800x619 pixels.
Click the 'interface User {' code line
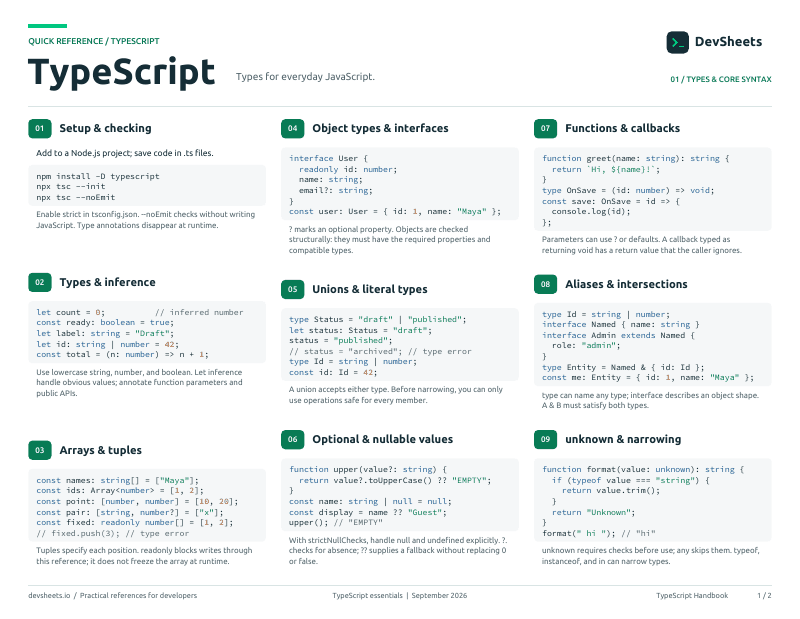point(329,158)
